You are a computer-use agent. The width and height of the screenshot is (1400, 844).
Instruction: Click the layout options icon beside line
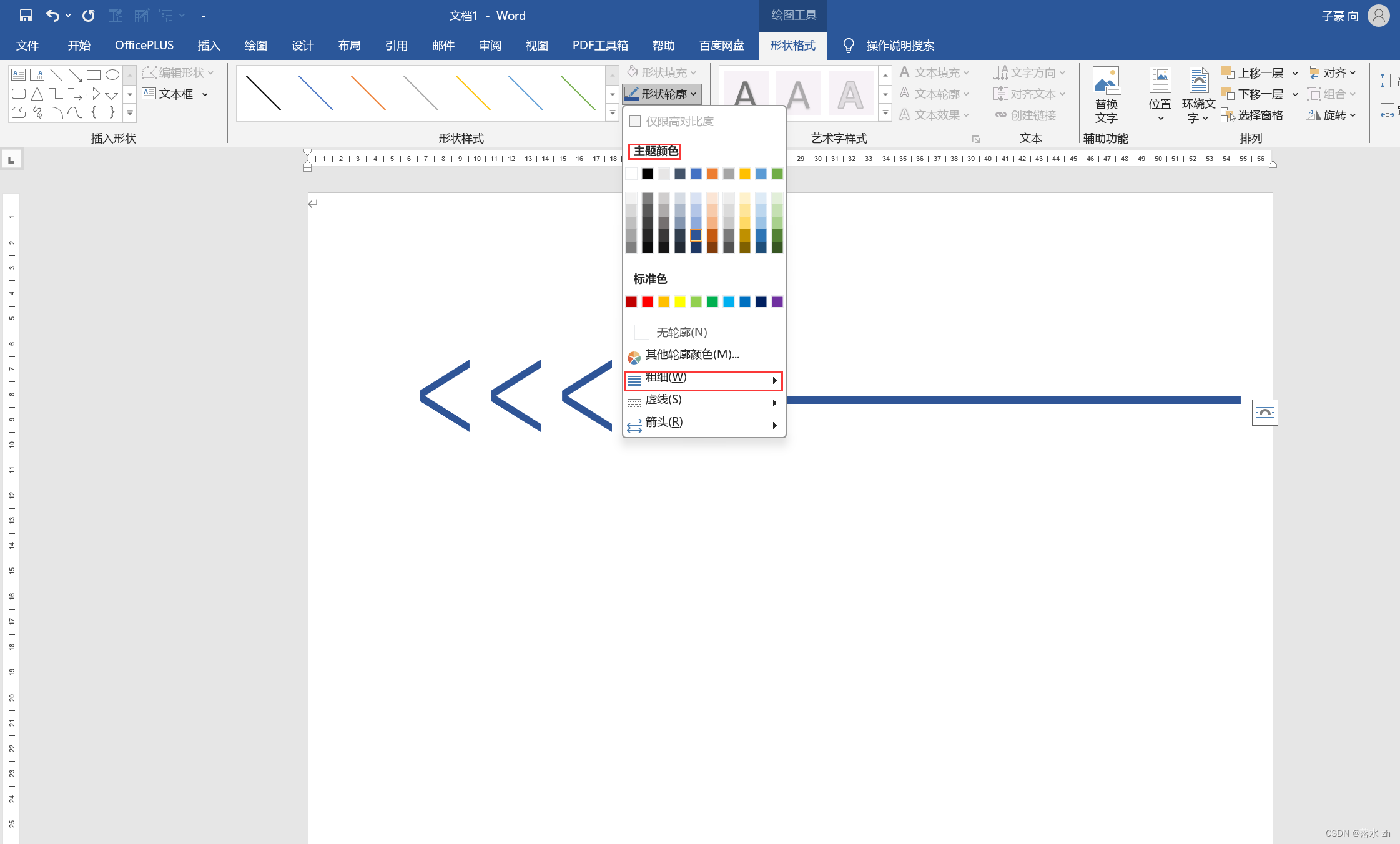tap(1264, 413)
